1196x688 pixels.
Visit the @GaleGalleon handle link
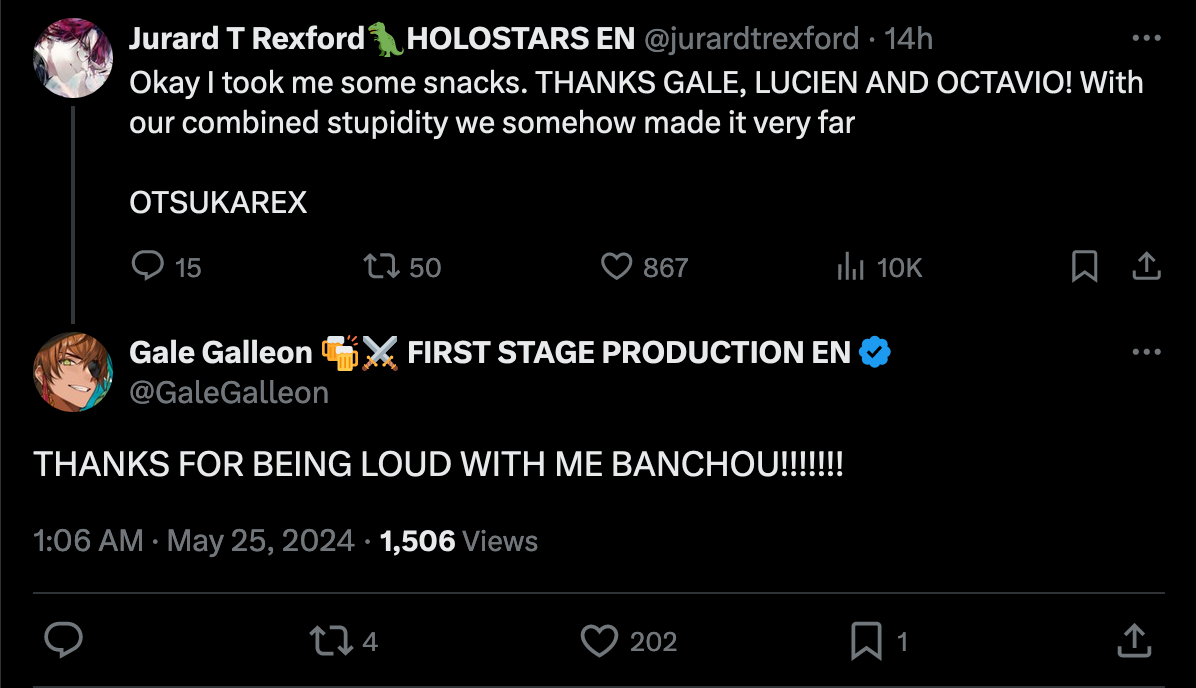click(x=229, y=393)
